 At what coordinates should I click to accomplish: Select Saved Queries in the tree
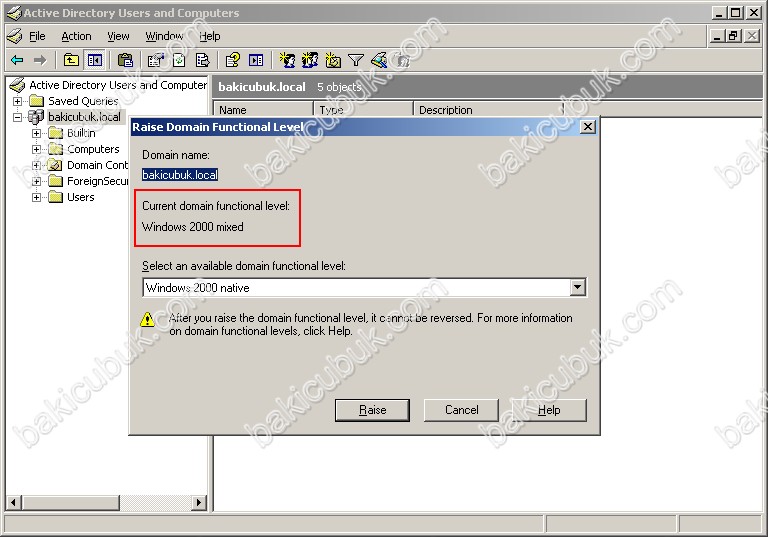tap(83, 101)
